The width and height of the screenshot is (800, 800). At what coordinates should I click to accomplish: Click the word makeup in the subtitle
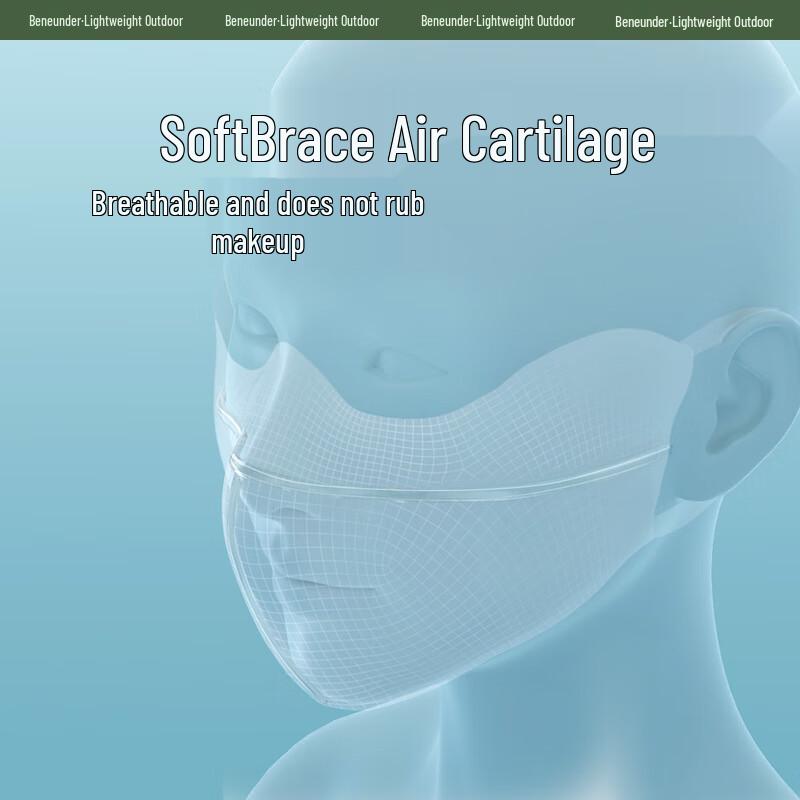click(x=257, y=242)
